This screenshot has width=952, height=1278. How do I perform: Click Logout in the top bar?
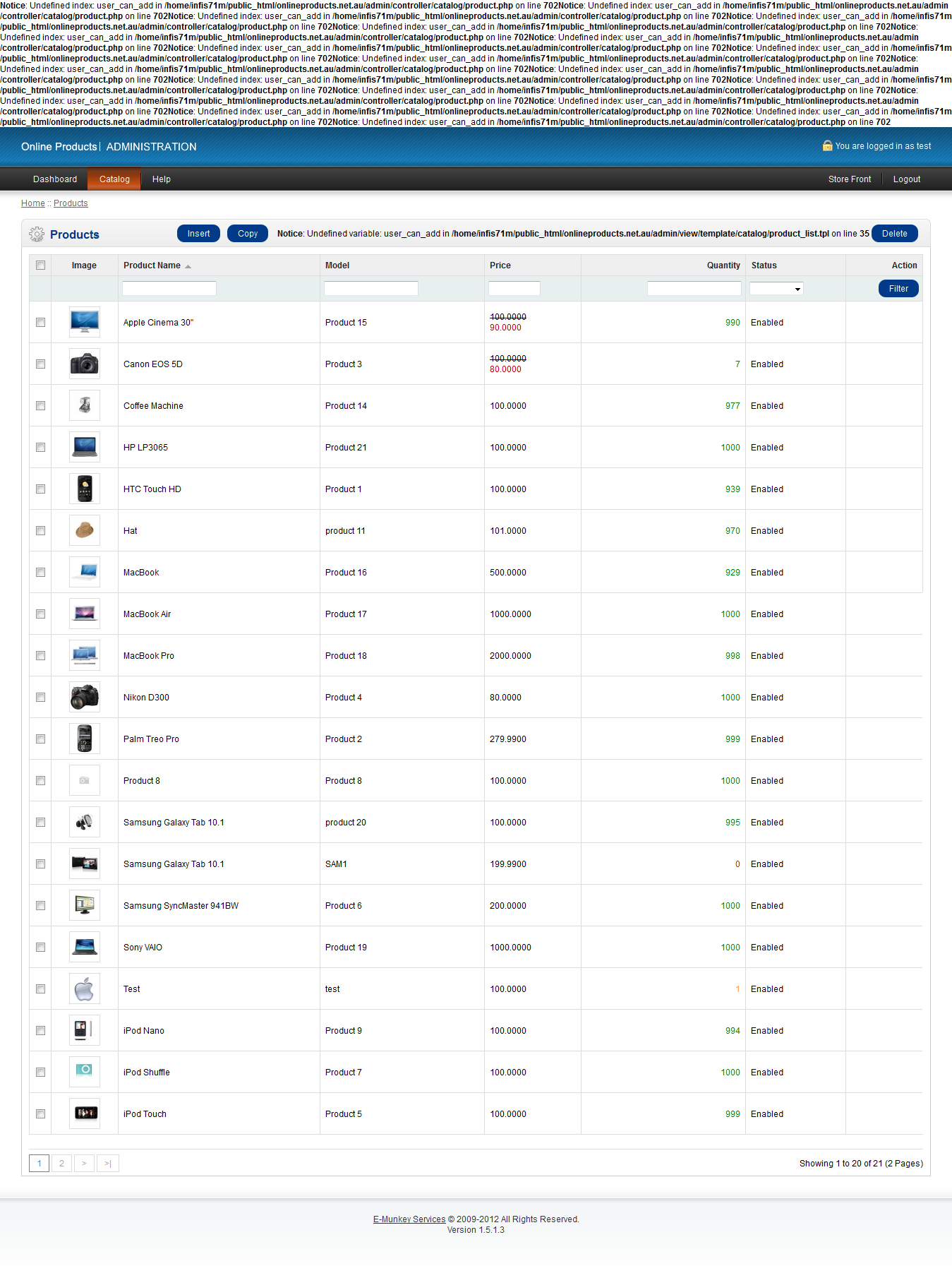907,179
